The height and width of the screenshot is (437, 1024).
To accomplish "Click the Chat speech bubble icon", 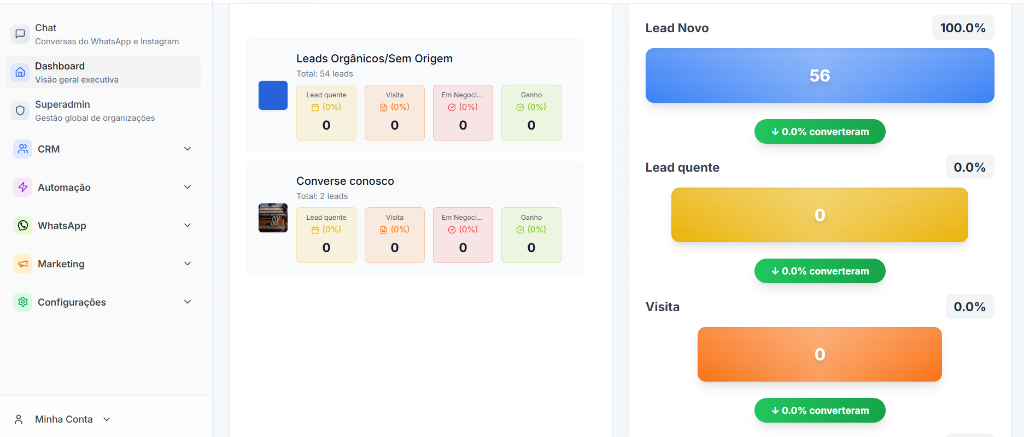I will point(20,34).
